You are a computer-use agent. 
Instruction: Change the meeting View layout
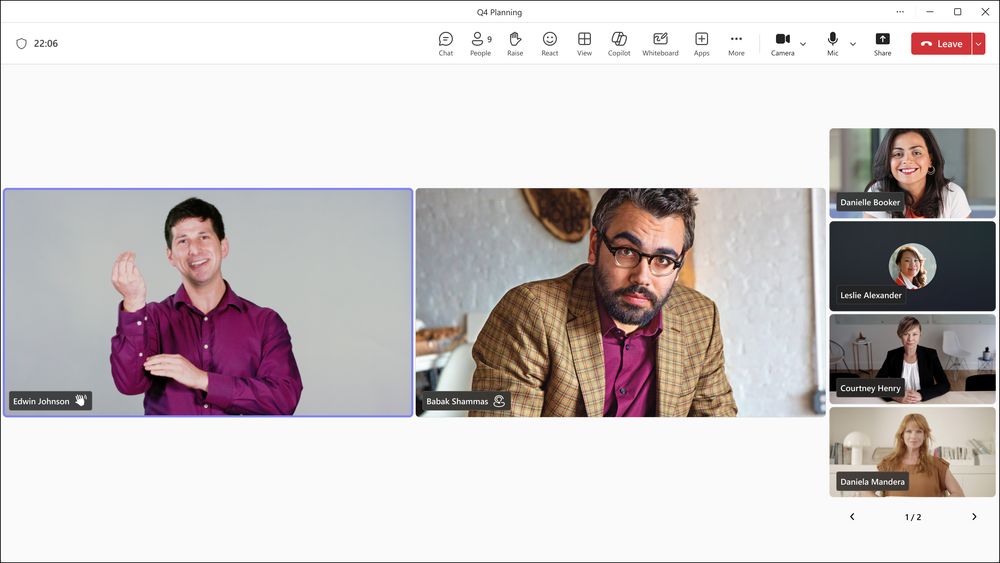pyautogui.click(x=584, y=44)
